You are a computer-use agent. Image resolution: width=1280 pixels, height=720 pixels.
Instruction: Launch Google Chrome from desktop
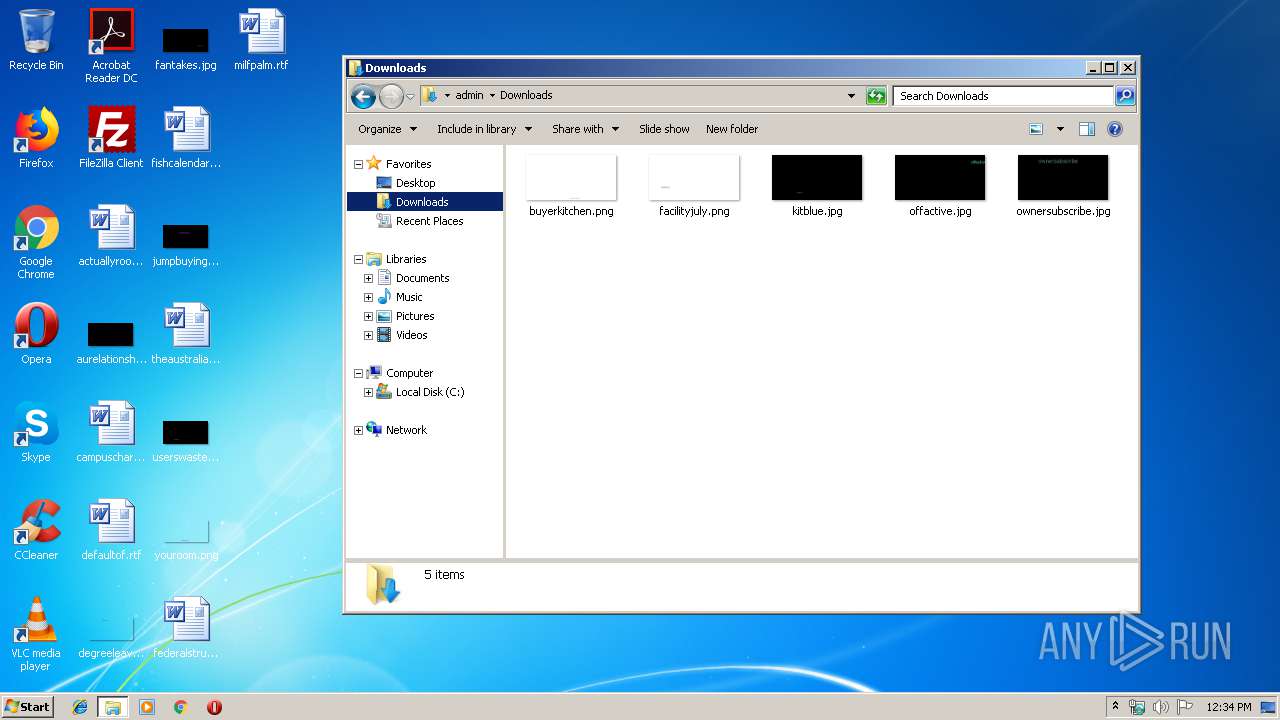tap(36, 242)
